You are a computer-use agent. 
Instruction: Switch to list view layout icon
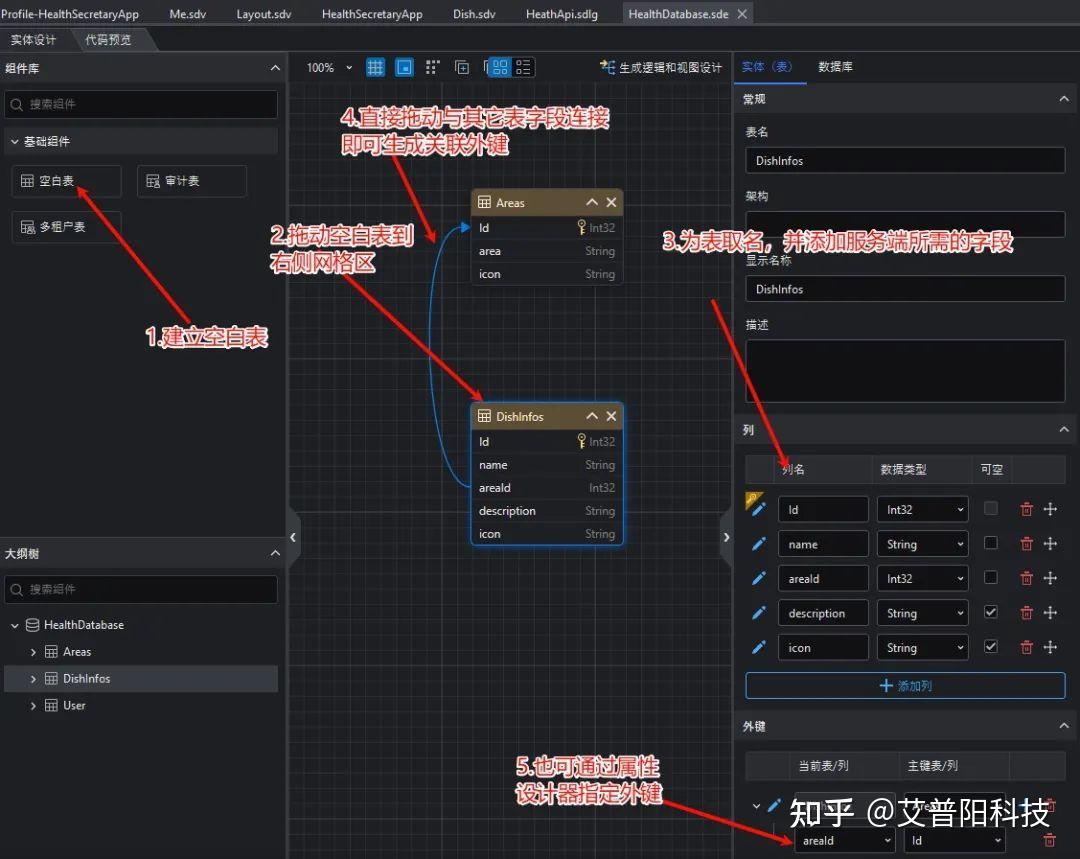click(523, 67)
